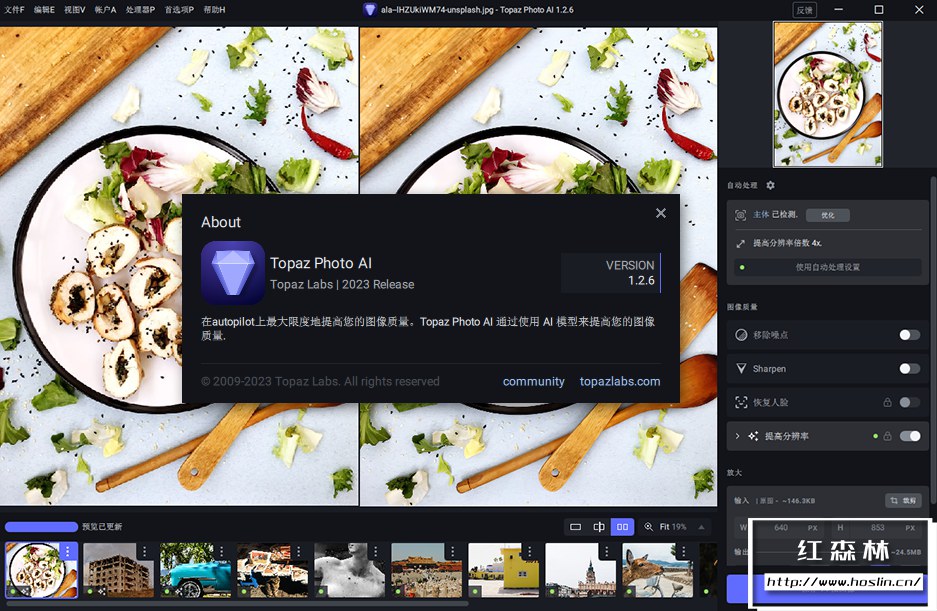The image size is (937, 611).
Task: Open the 视图V menu
Action: click(75, 10)
